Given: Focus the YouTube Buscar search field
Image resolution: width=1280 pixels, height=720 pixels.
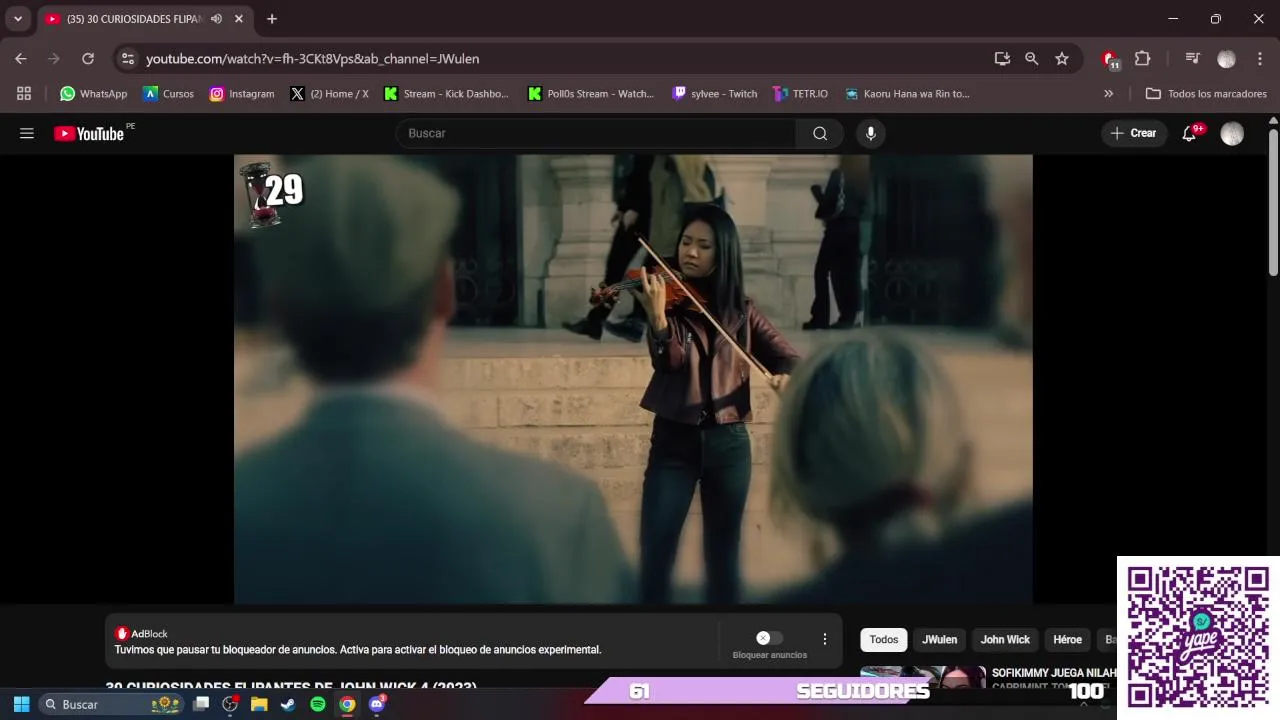Looking at the screenshot, I should pos(596,133).
